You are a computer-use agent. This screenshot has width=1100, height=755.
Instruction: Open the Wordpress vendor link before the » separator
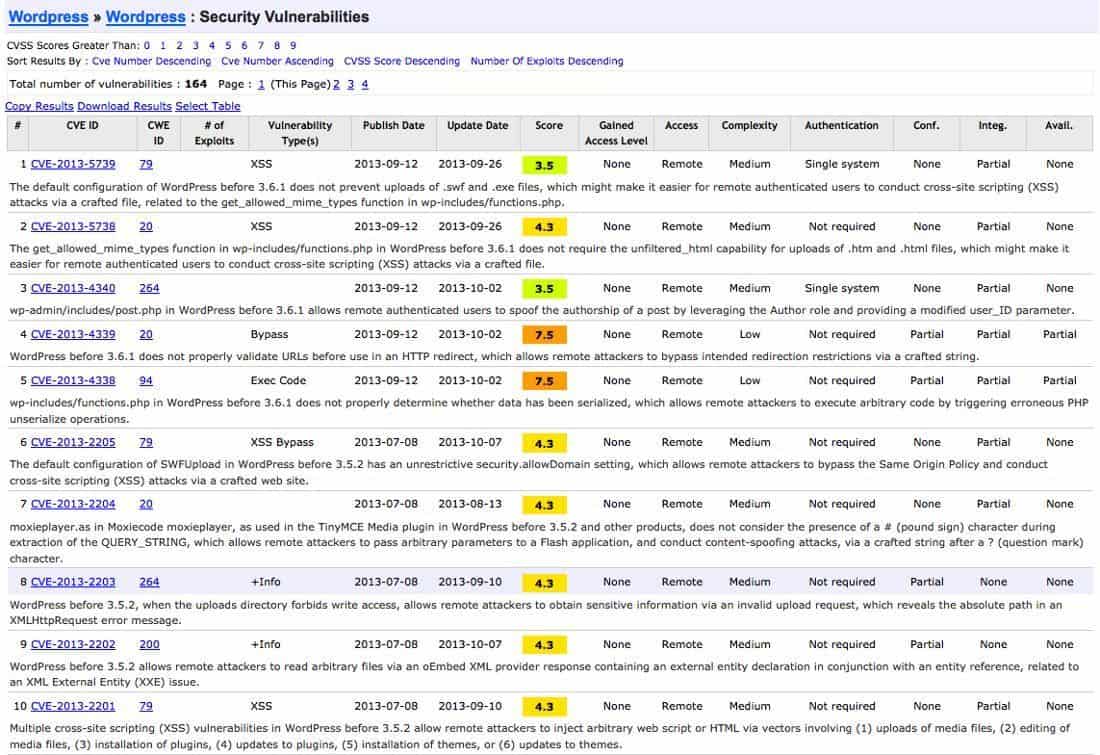[48, 17]
